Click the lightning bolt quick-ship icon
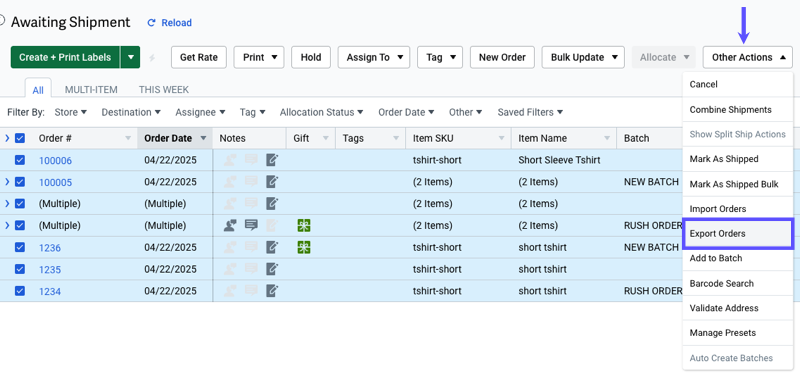Image resolution: width=800 pixels, height=374 pixels. click(x=152, y=58)
